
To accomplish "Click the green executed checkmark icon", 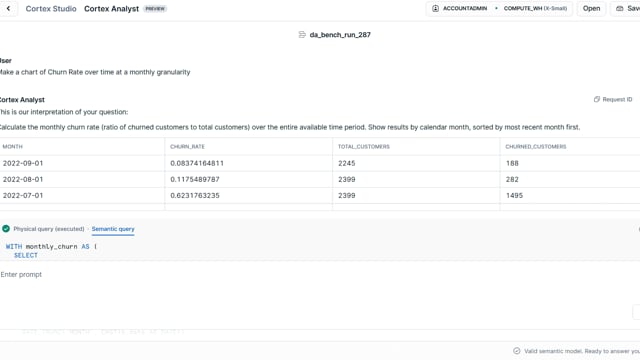I will tap(6, 229).
